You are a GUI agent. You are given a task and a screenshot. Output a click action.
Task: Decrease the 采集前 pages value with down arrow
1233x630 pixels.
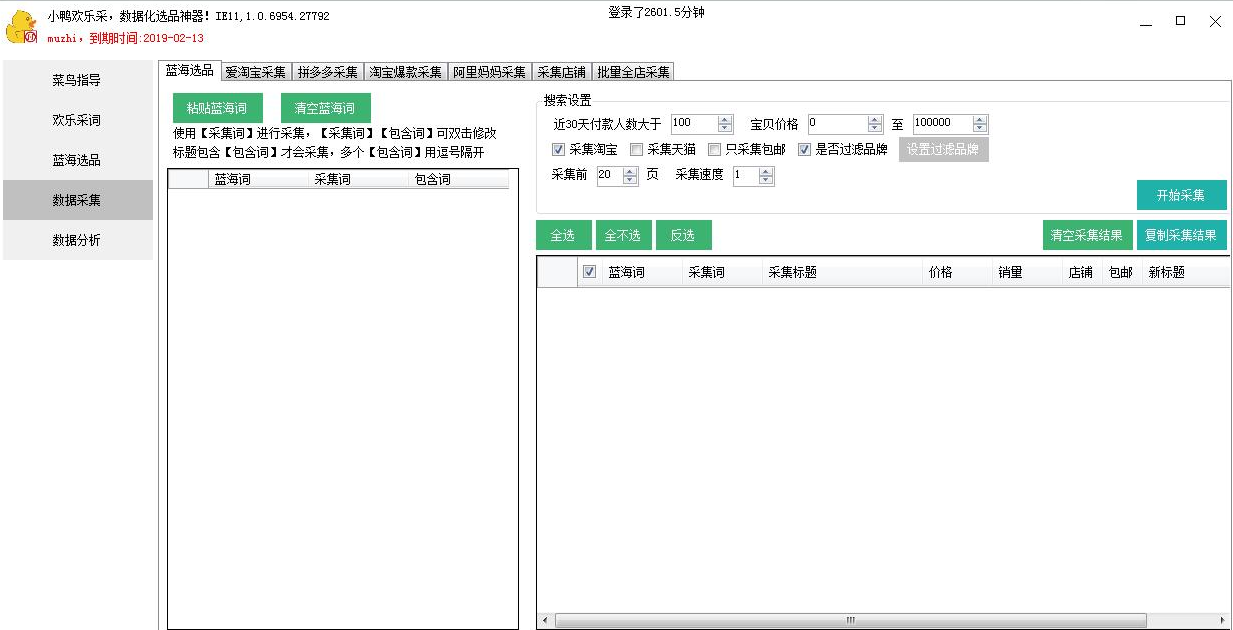[630, 180]
